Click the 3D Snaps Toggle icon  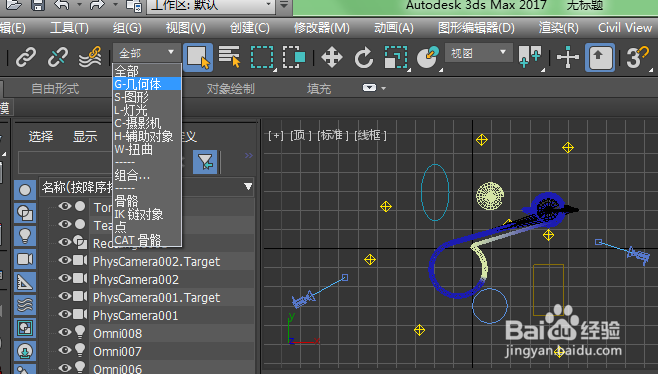(x=637, y=57)
